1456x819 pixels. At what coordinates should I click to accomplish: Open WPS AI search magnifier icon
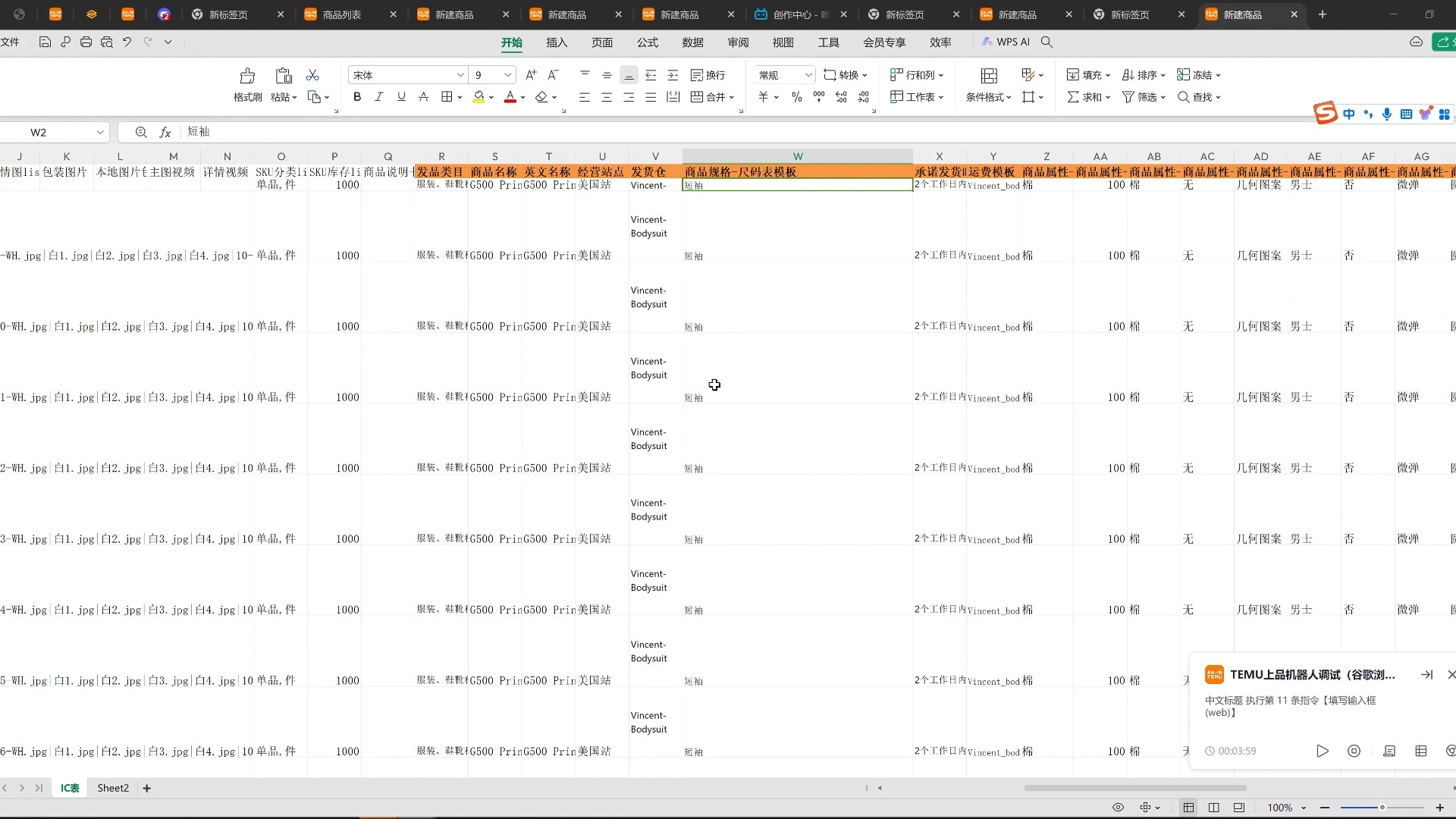(1046, 42)
